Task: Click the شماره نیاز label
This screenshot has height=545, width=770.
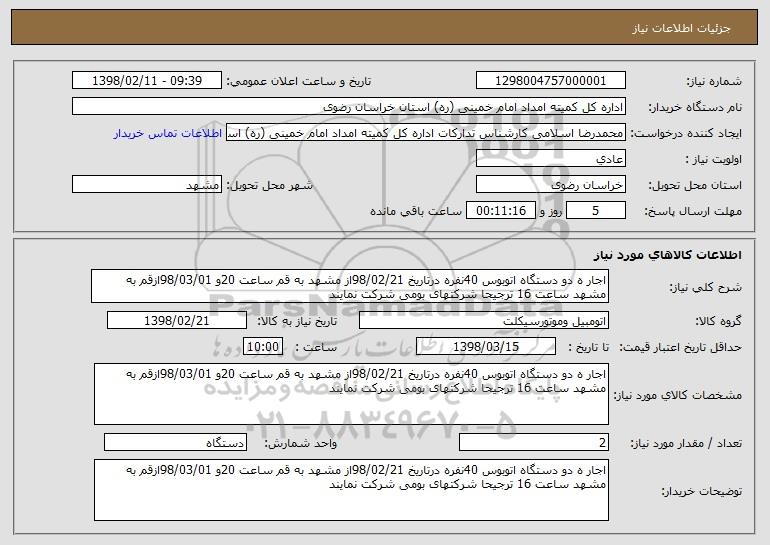Action: click(x=714, y=82)
